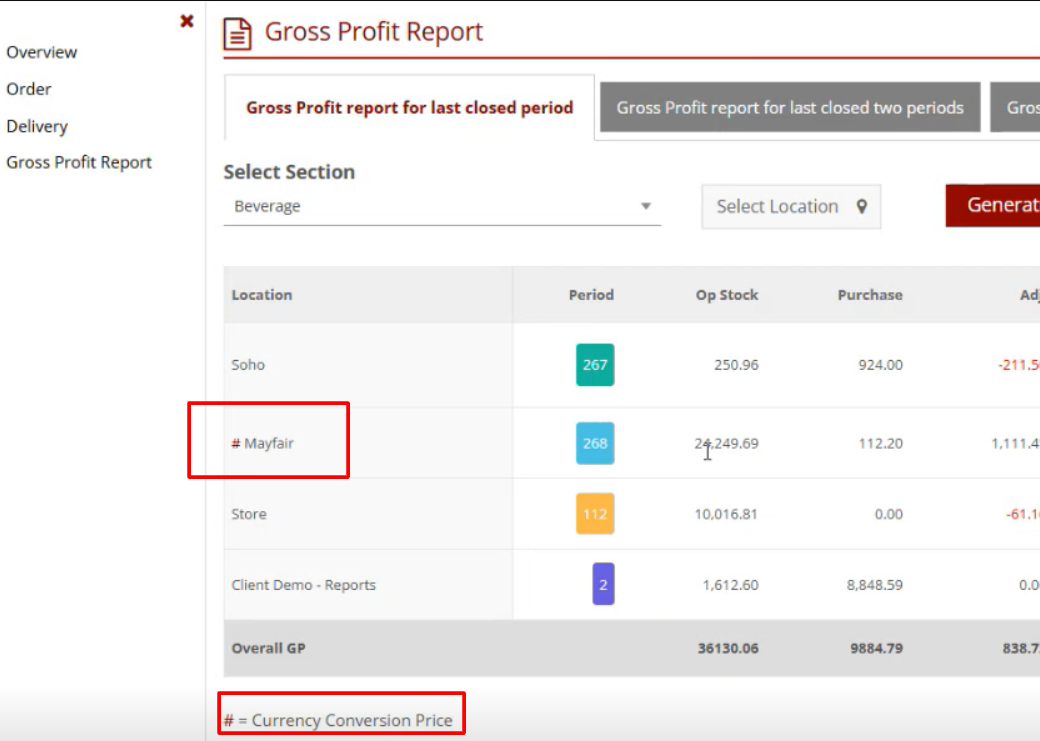This screenshot has height=741, width=1040.
Task: Close the sidebar with red X icon
Action: point(186,21)
